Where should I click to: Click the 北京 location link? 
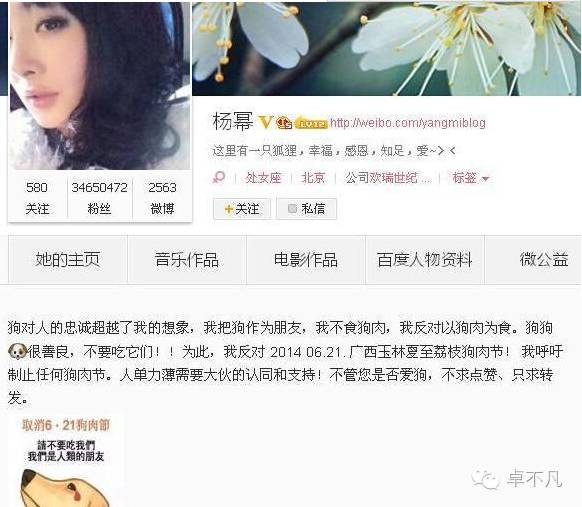pos(313,178)
